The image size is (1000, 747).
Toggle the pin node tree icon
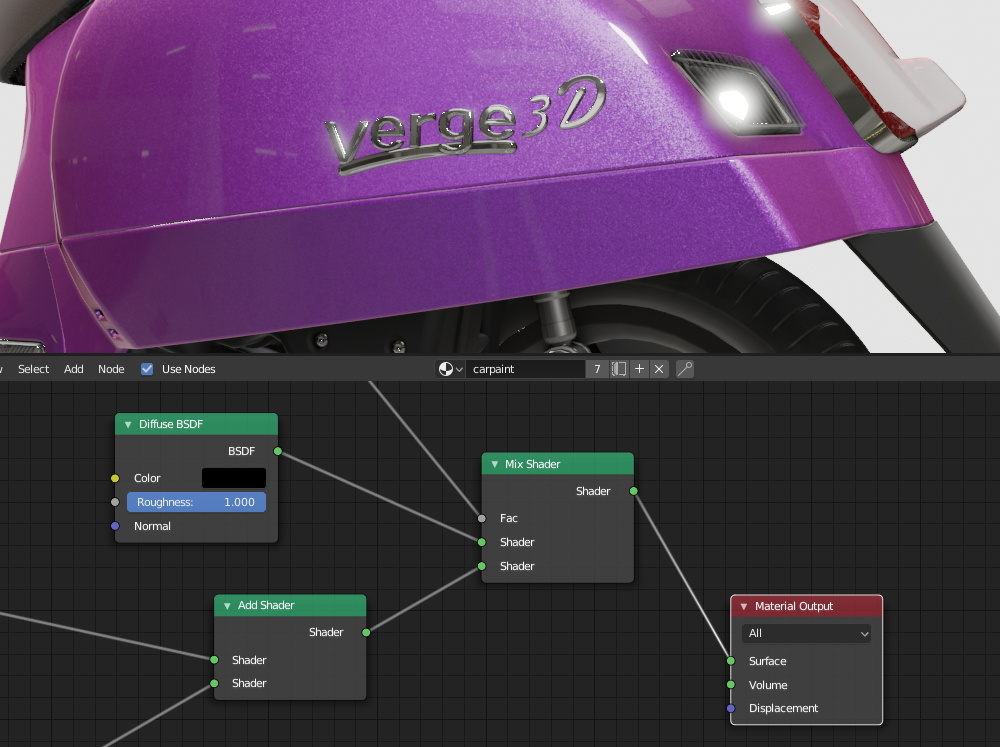[x=685, y=369]
